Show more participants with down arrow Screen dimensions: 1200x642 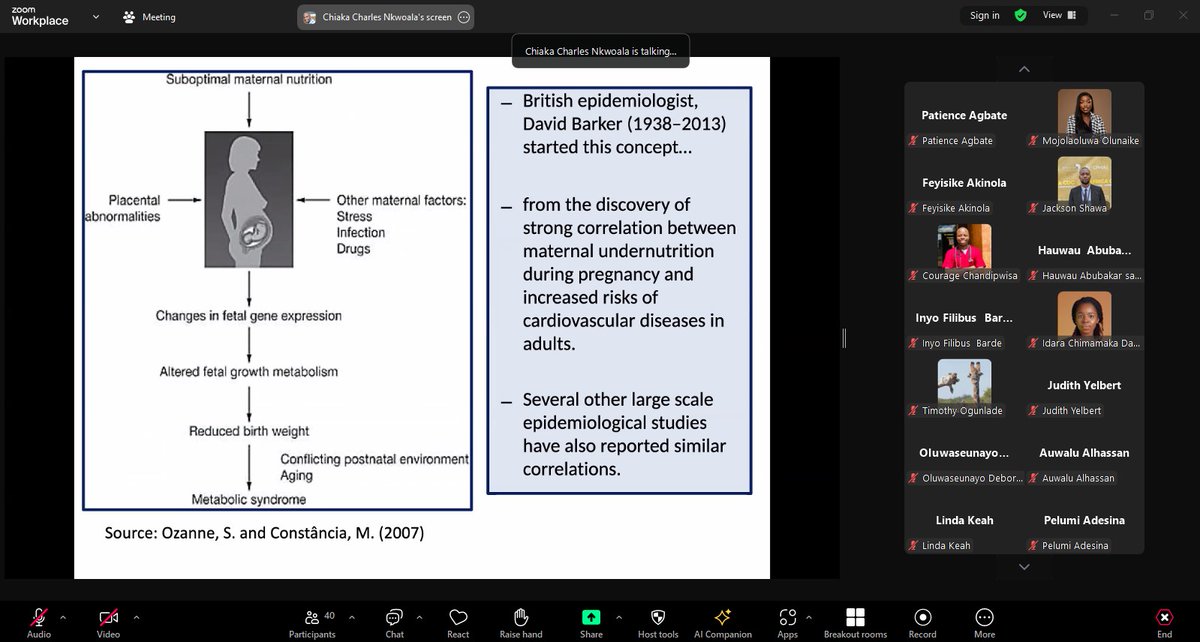(1024, 567)
